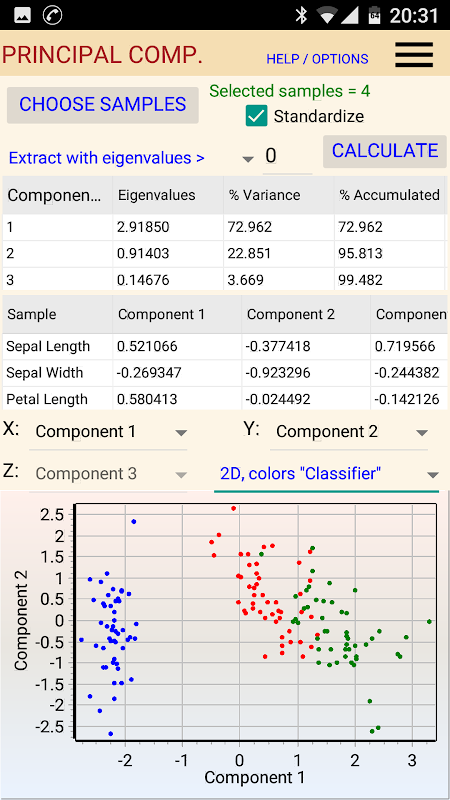Tap the battery indicator icon
Viewport: 450px width, 800px height.
tap(374, 15)
